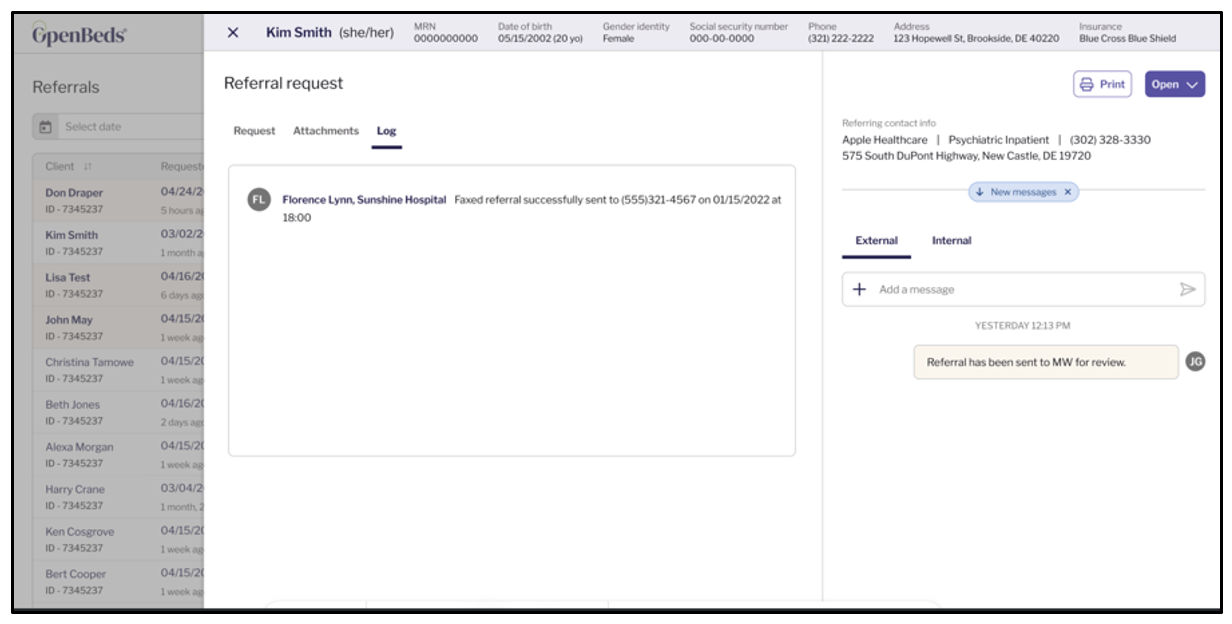Click the address 123 Hopewell St
This screenshot has width=1232, height=624.
(976, 39)
